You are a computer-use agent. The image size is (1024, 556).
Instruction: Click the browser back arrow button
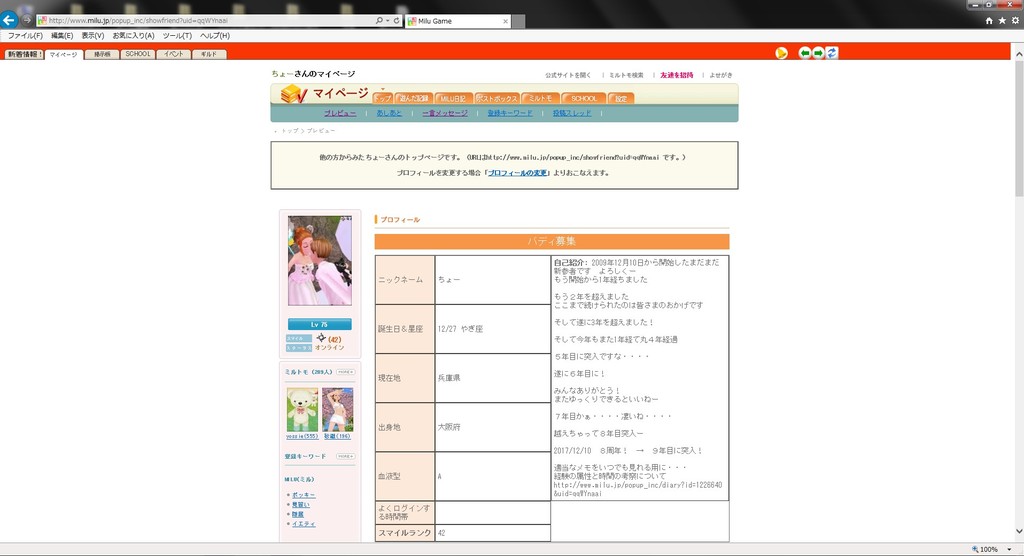click(9, 20)
